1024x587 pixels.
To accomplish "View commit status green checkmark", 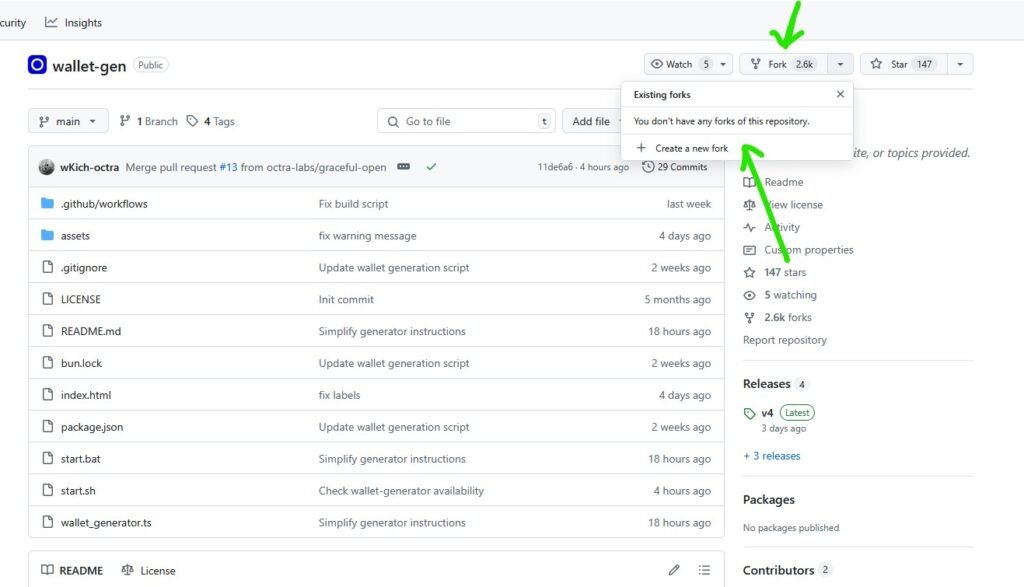I will 431,167.
